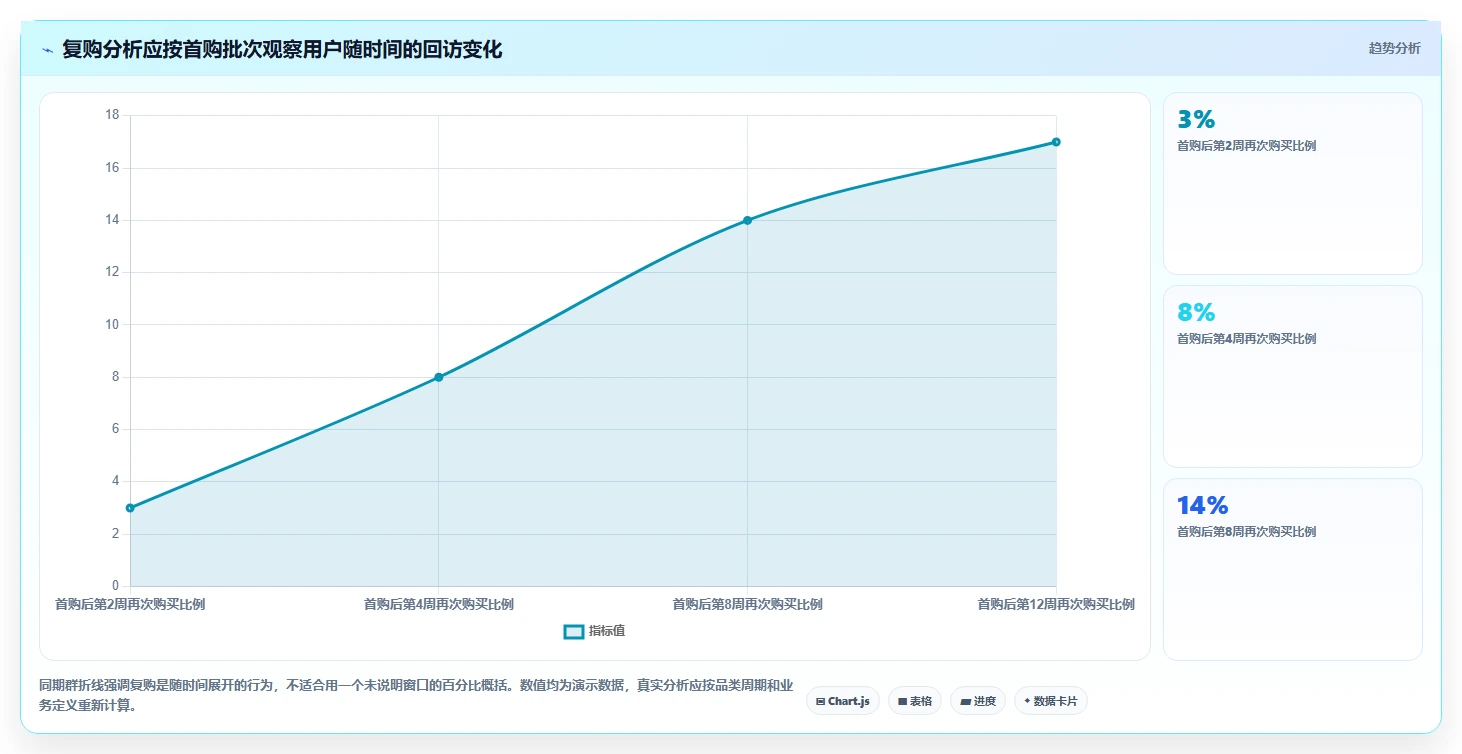
Task: Select the Chart.js tag chip
Action: click(843, 701)
